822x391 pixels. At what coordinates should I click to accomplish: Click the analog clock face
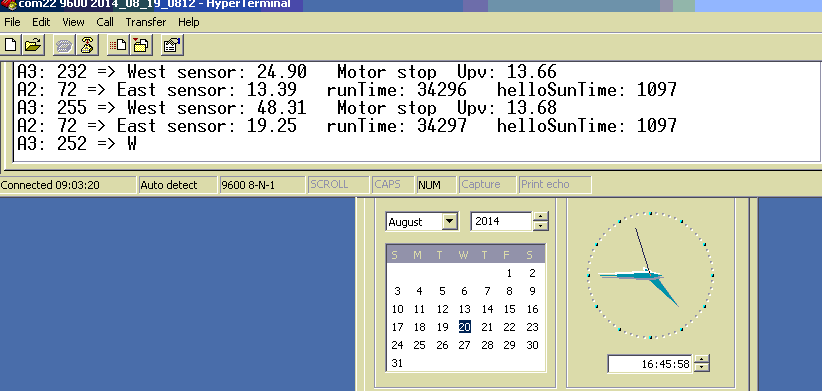[x=650, y=275]
